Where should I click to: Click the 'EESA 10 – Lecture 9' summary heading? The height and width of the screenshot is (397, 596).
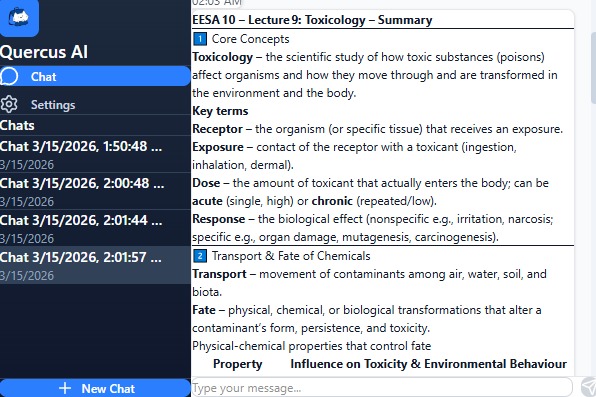[312, 20]
